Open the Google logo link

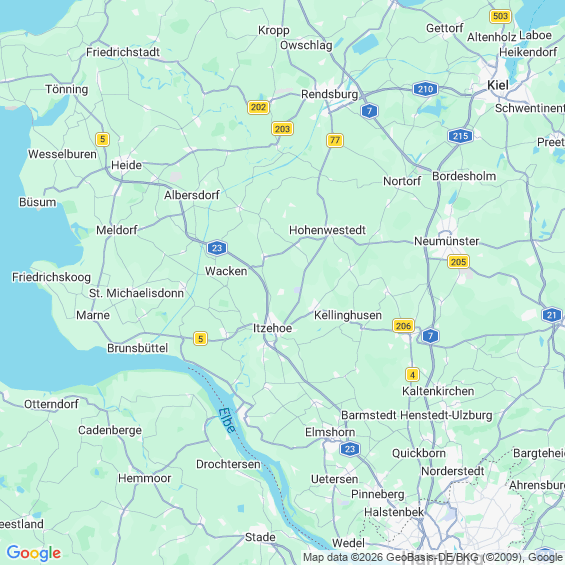tap(34, 553)
